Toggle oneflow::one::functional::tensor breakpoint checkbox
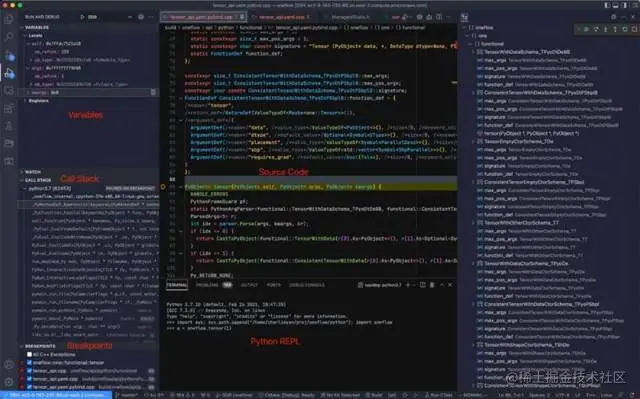The height and width of the screenshot is (399, 640). click(29, 362)
